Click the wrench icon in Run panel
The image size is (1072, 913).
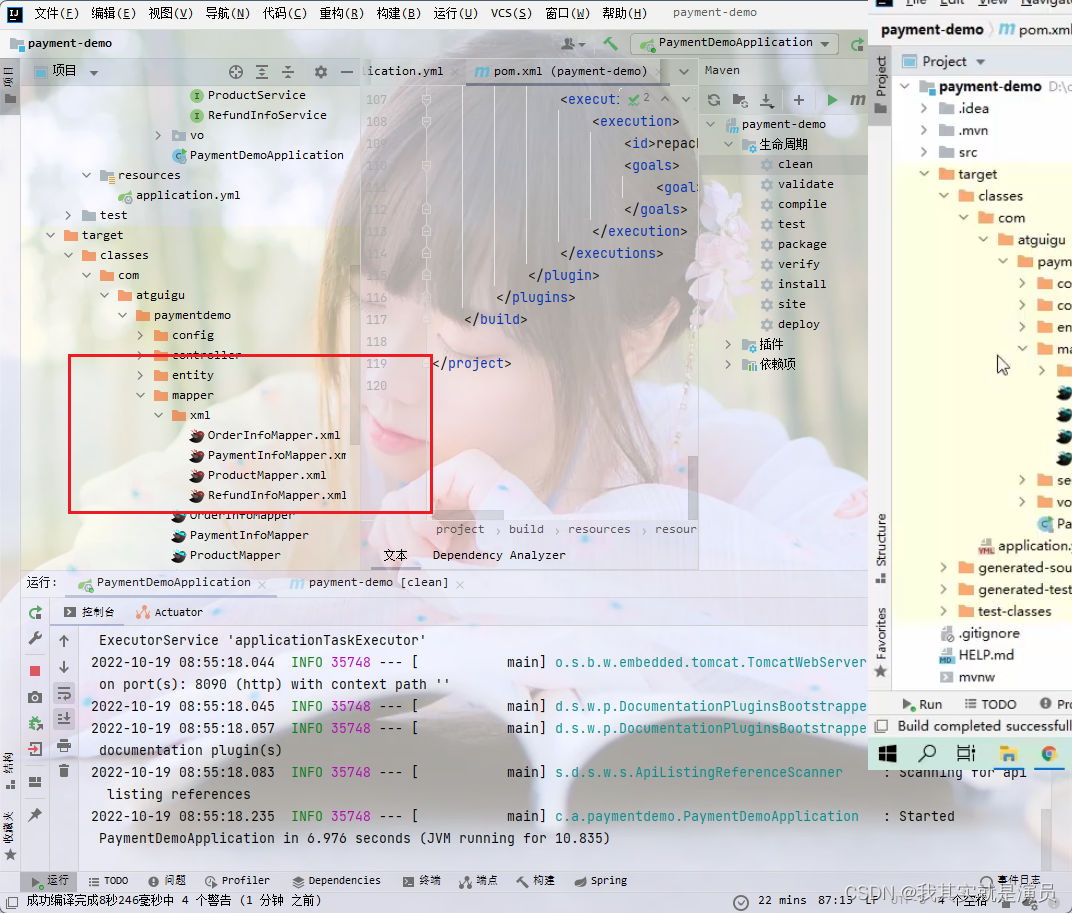[35, 638]
